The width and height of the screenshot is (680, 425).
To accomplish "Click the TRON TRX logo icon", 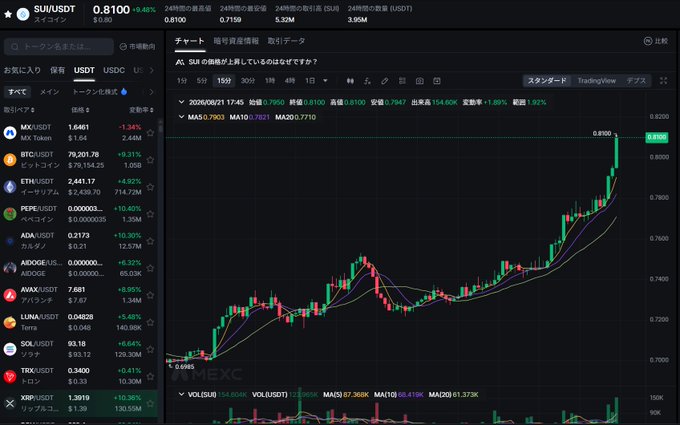I will point(10,376).
